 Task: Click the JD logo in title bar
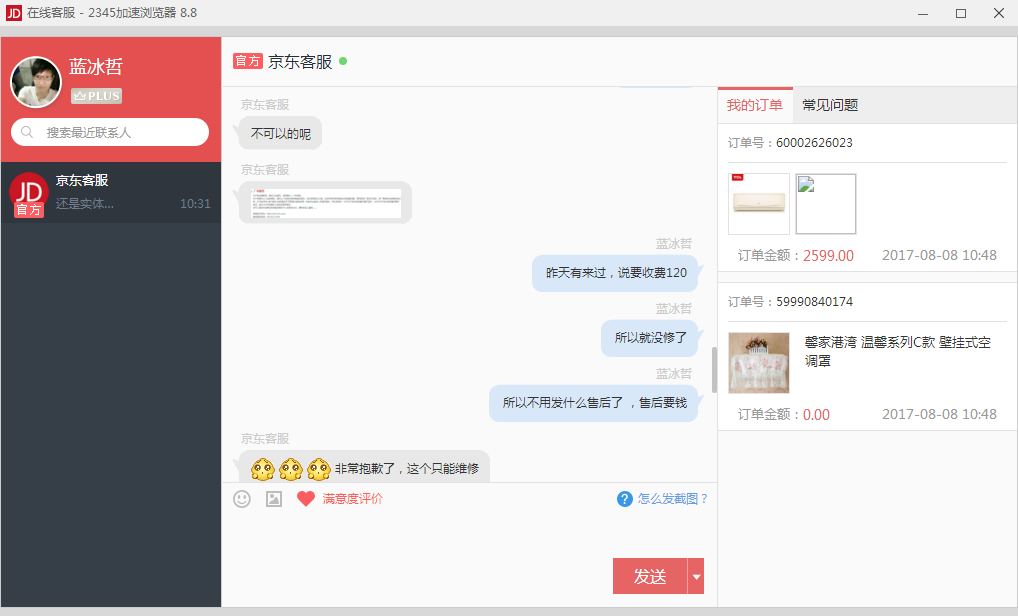[x=14, y=13]
